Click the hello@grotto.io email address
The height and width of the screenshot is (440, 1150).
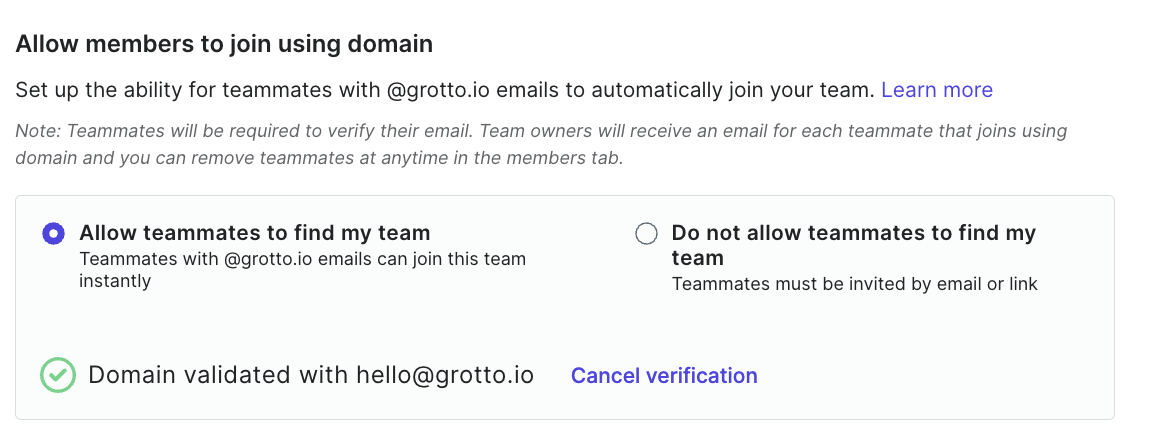(x=445, y=375)
